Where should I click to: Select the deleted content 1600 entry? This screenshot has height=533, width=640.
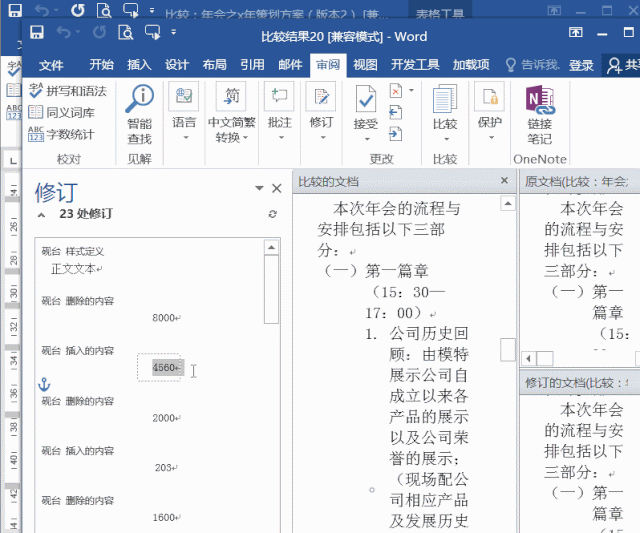(x=167, y=517)
